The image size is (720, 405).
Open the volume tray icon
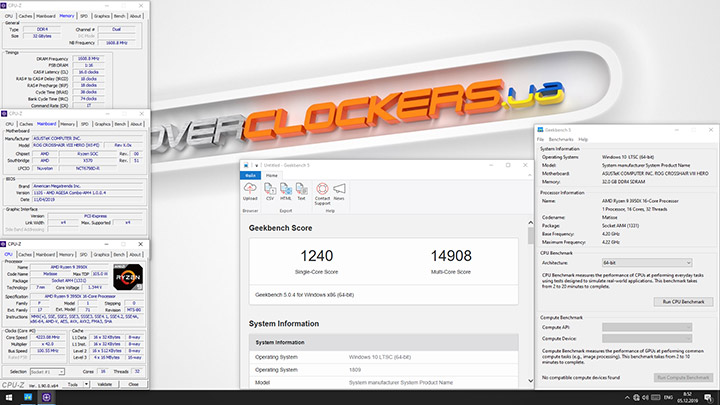[x=645, y=398]
